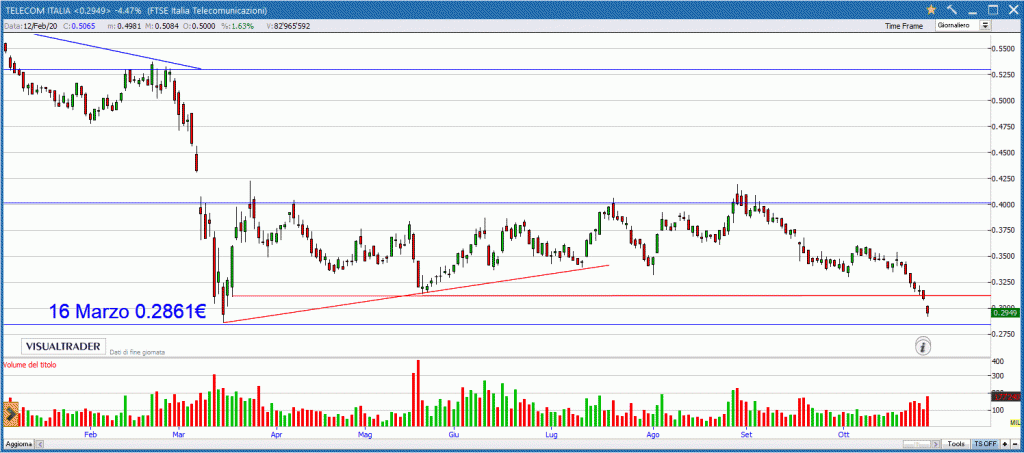1024x453 pixels.
Task: Click the Aggiorna button
Action: coord(18,444)
